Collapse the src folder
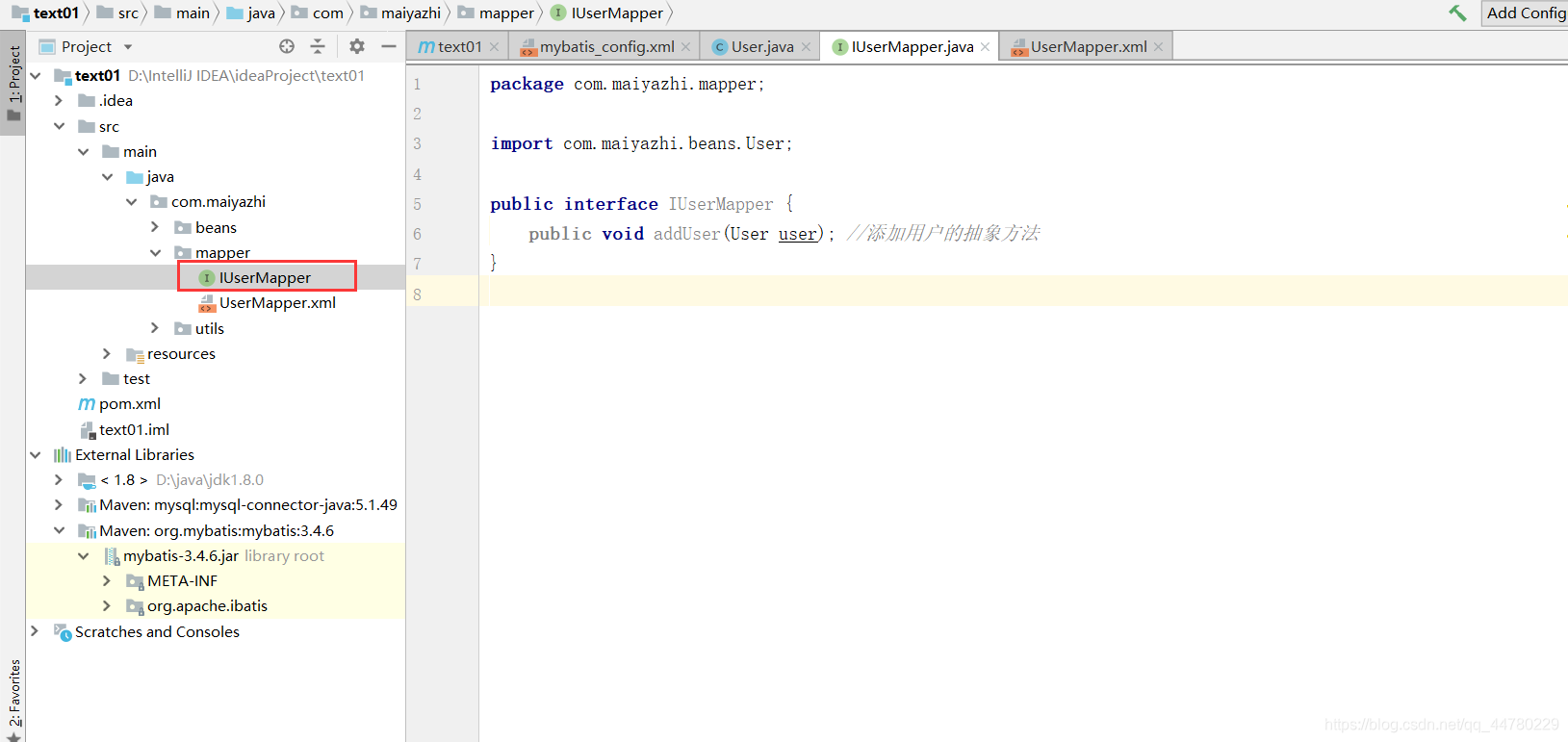 [60, 126]
